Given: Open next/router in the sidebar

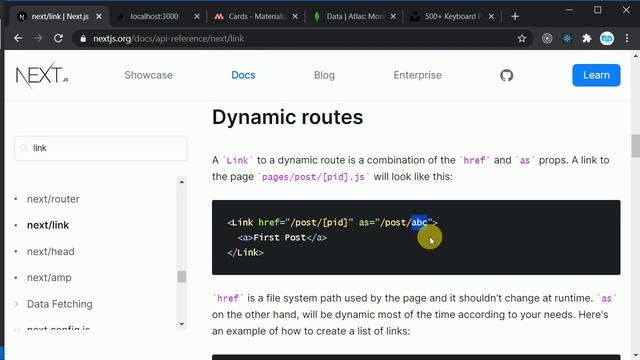Looking at the screenshot, I should click(53, 199).
